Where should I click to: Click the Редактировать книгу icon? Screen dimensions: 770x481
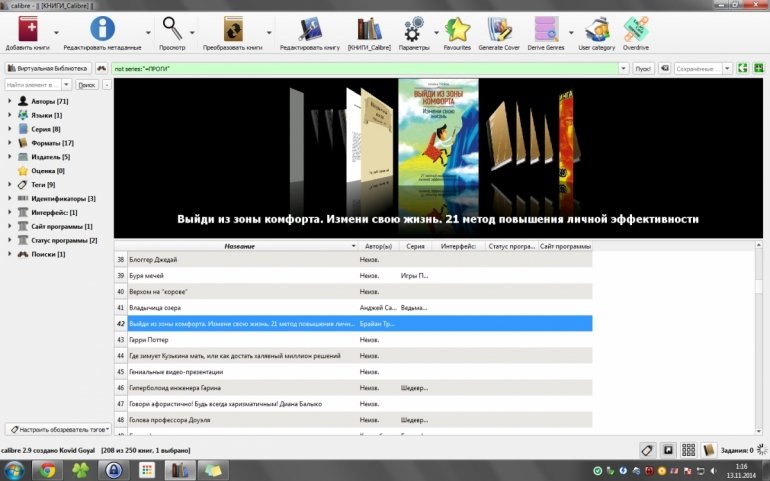(310, 29)
